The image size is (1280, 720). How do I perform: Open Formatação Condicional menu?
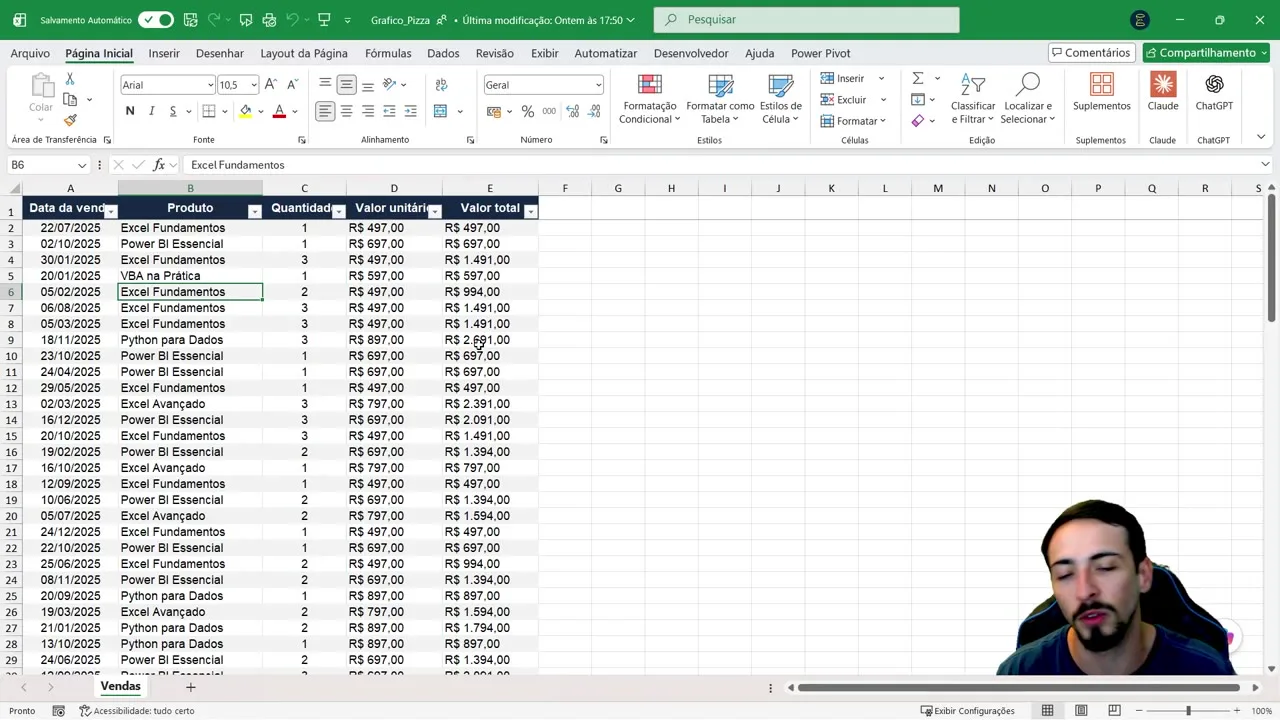click(649, 99)
